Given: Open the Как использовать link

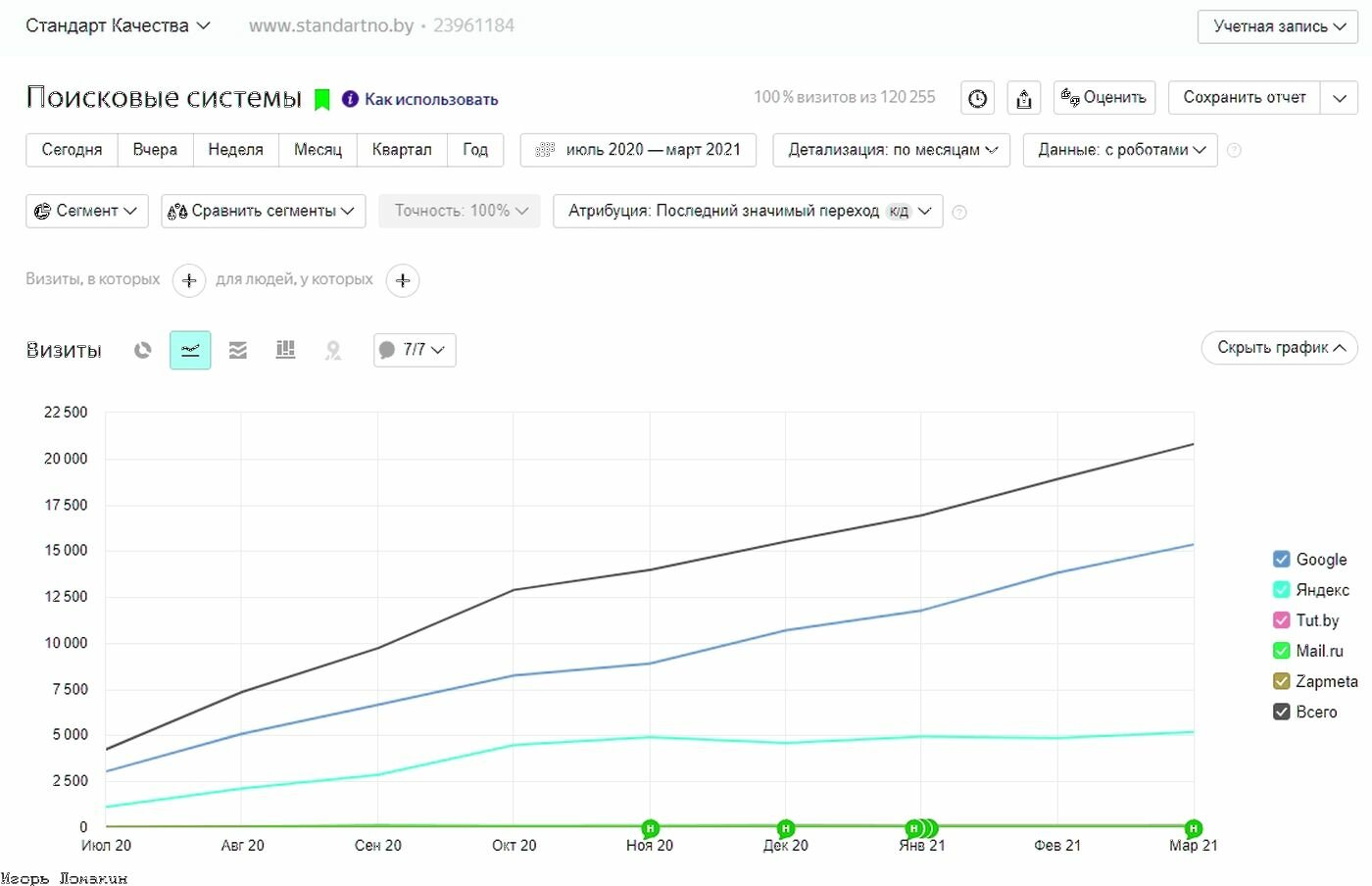Looking at the screenshot, I should tap(430, 99).
